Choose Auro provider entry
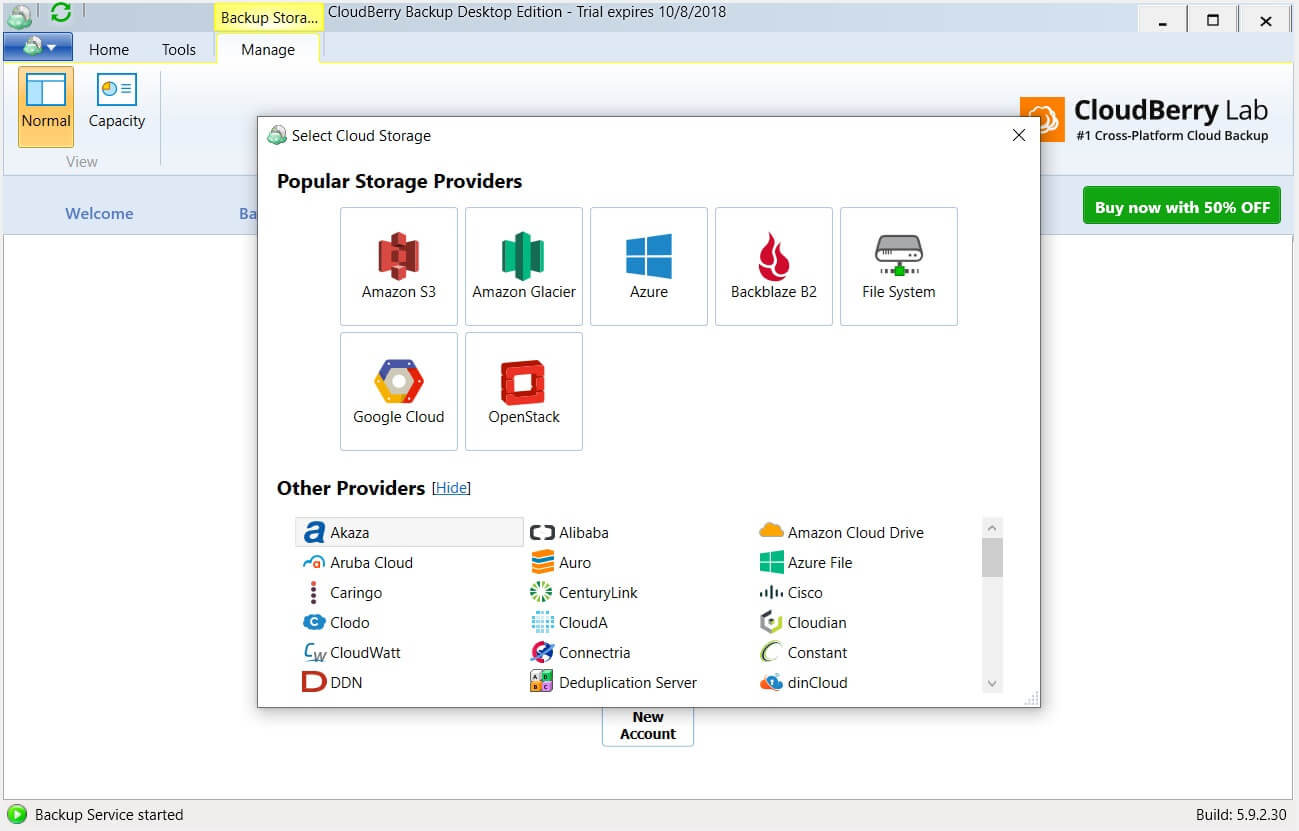 [x=561, y=562]
